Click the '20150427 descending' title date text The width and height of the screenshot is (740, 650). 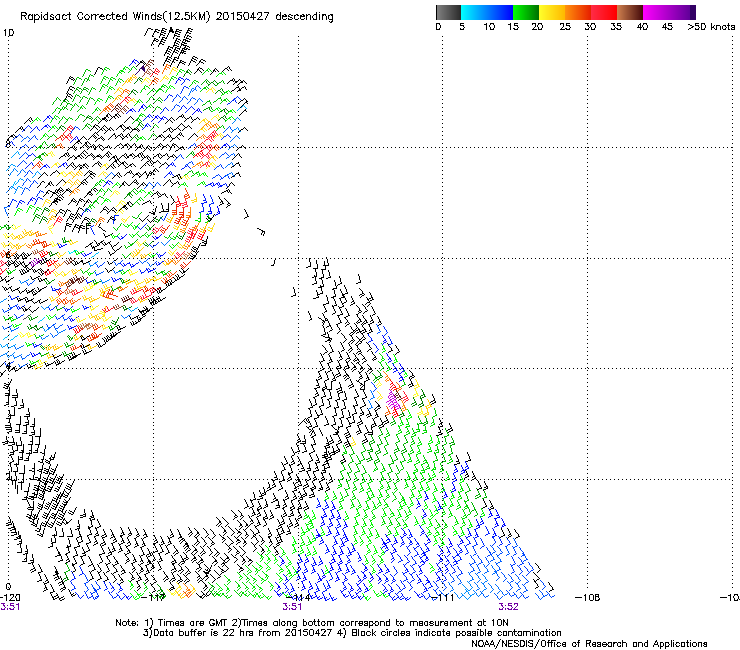275,17
